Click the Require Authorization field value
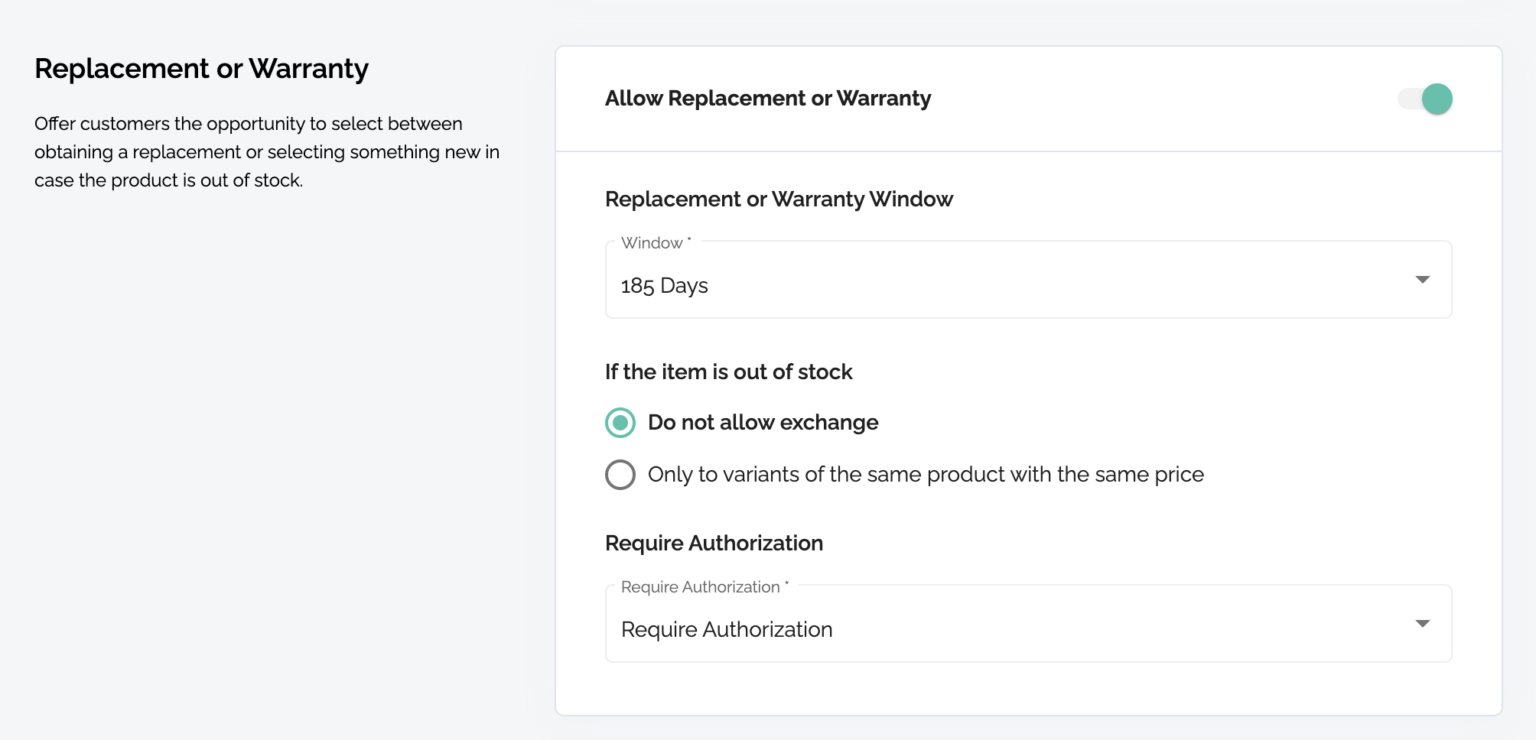 pyautogui.click(x=727, y=629)
